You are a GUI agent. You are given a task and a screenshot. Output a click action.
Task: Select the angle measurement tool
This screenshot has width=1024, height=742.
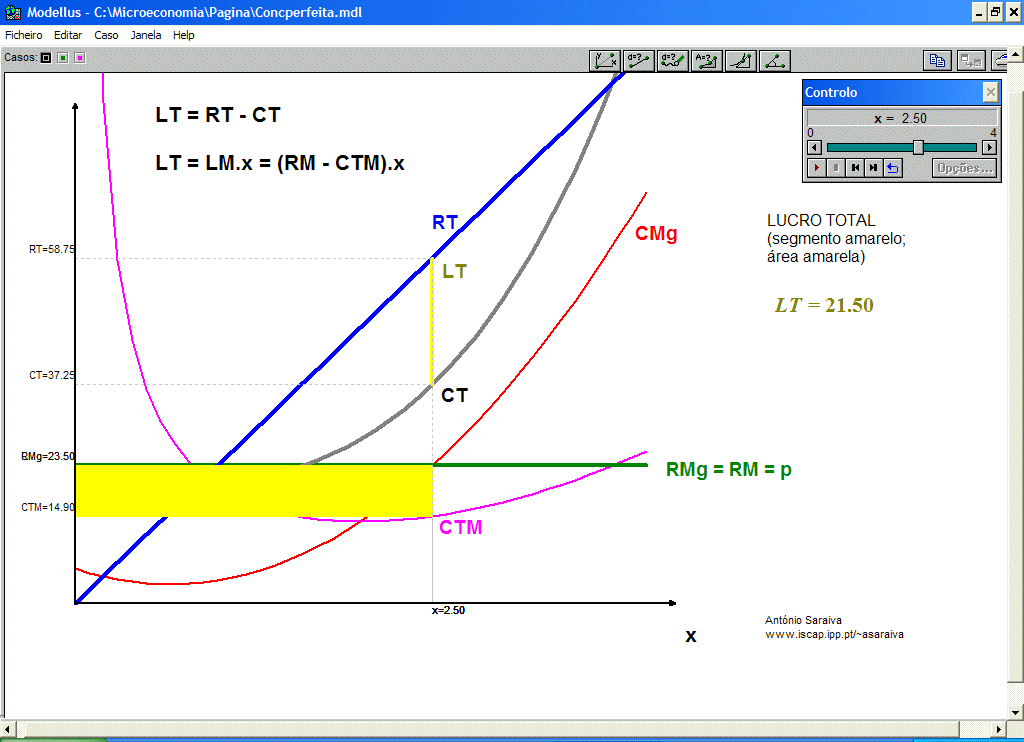tap(775, 60)
